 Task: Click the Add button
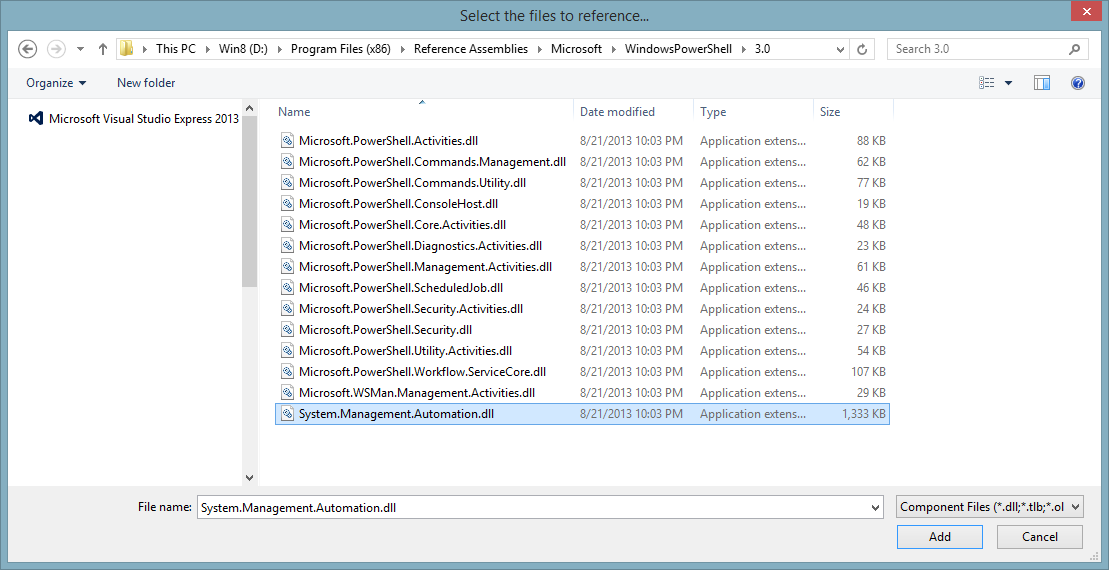(x=940, y=537)
